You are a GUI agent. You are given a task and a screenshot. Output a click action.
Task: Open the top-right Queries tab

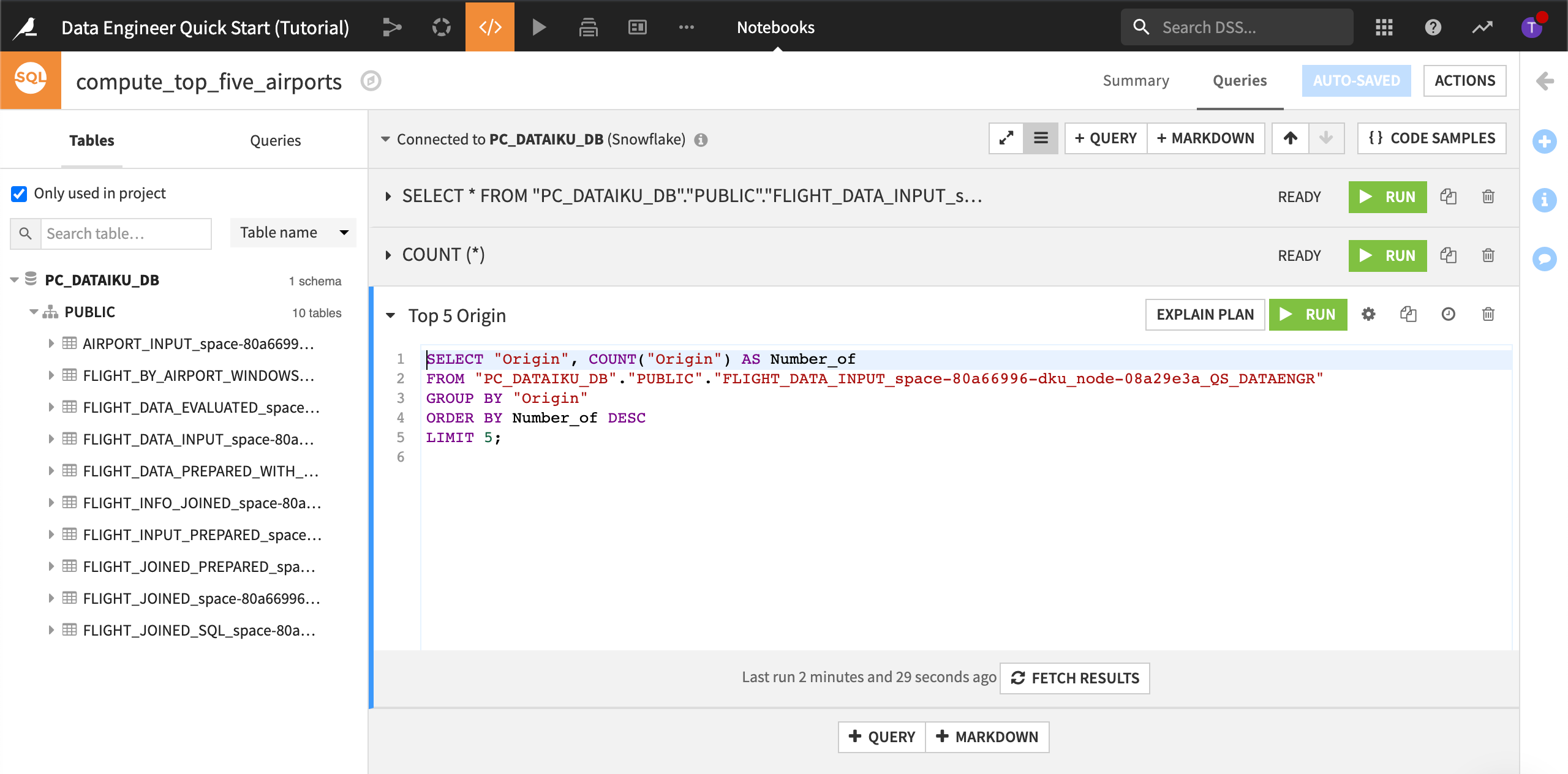click(x=1240, y=81)
